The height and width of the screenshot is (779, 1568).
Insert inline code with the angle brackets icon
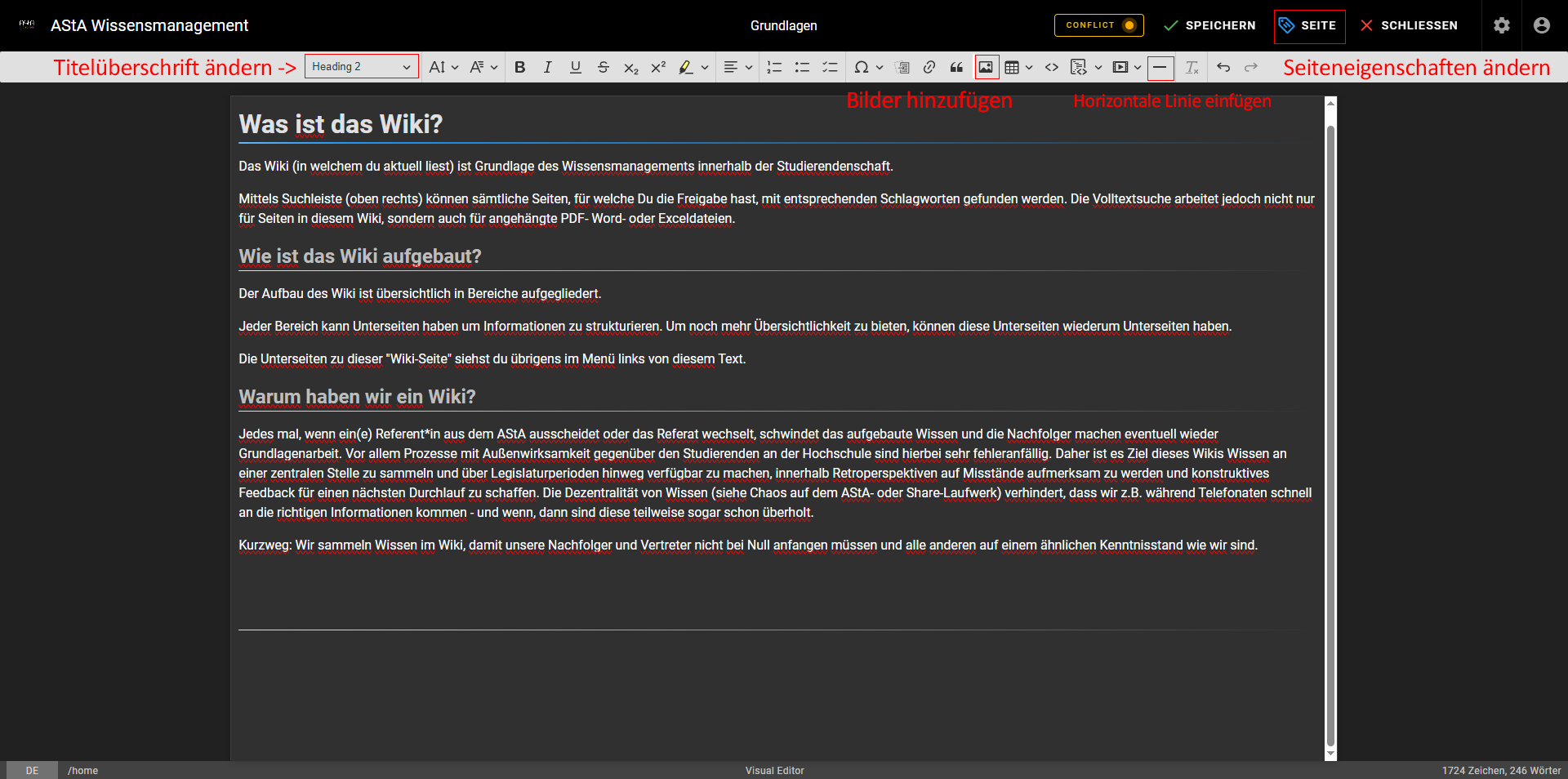coord(1052,67)
